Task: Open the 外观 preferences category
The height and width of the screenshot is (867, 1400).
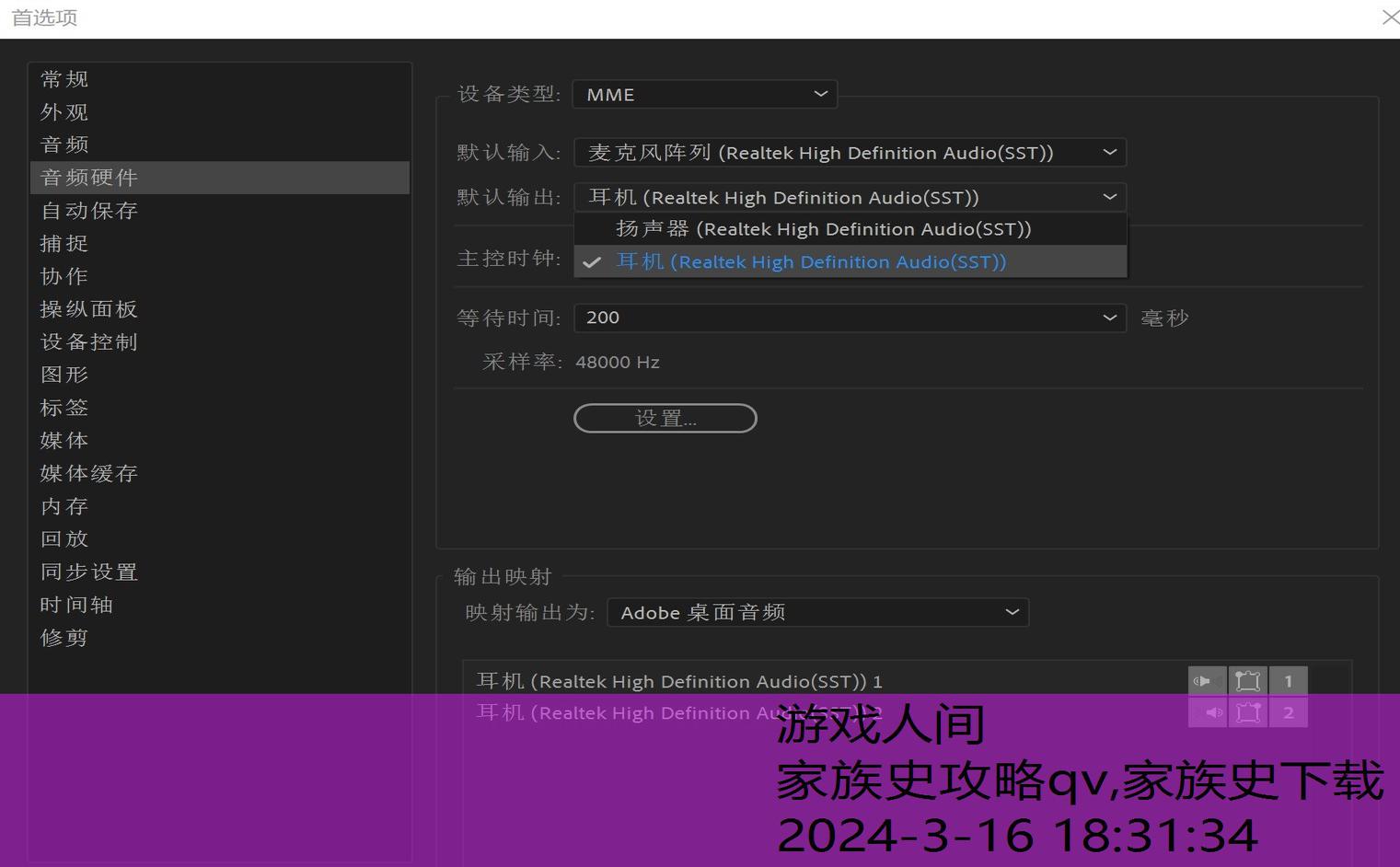Action: (x=220, y=112)
